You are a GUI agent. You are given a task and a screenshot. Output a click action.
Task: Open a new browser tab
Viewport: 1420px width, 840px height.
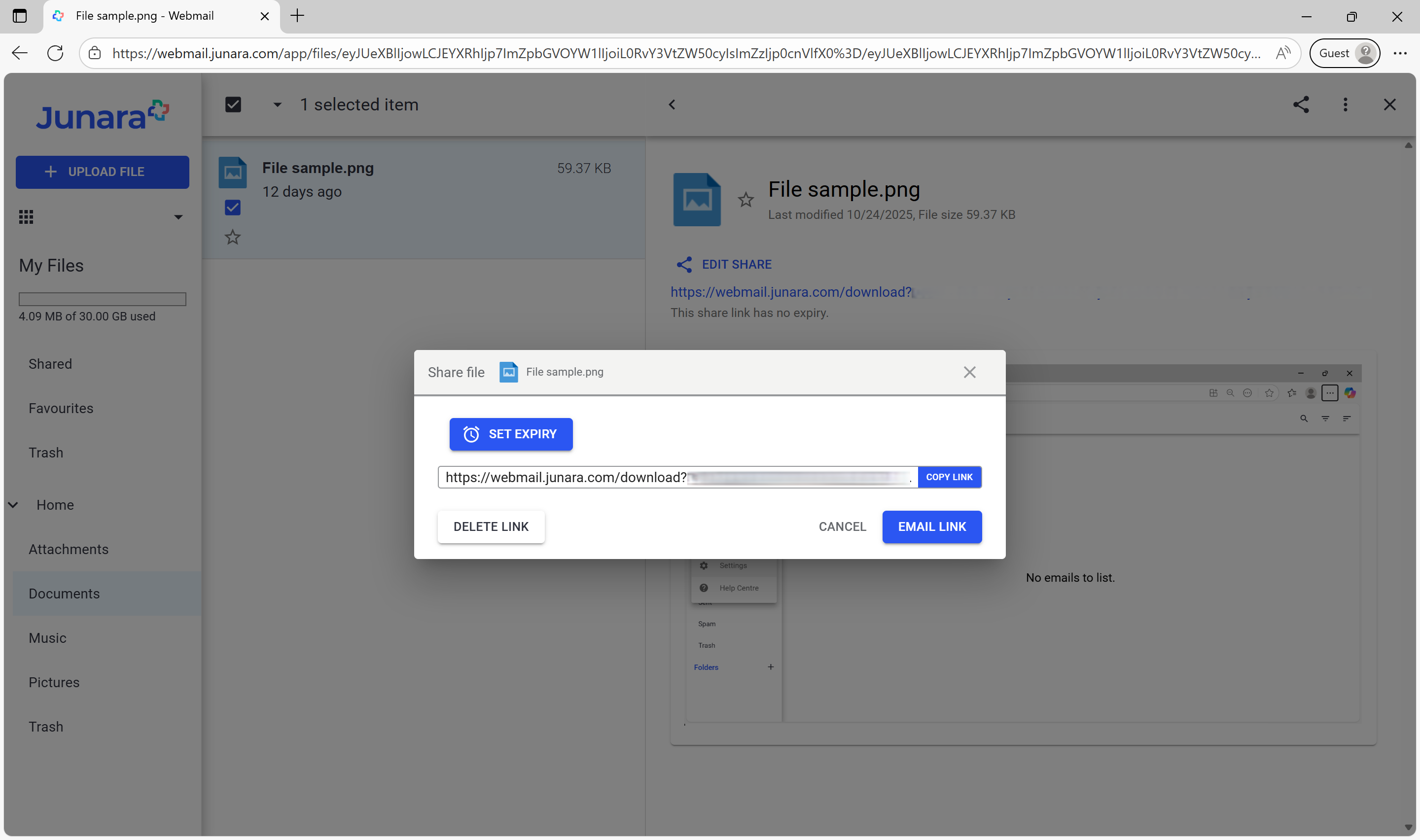(297, 16)
